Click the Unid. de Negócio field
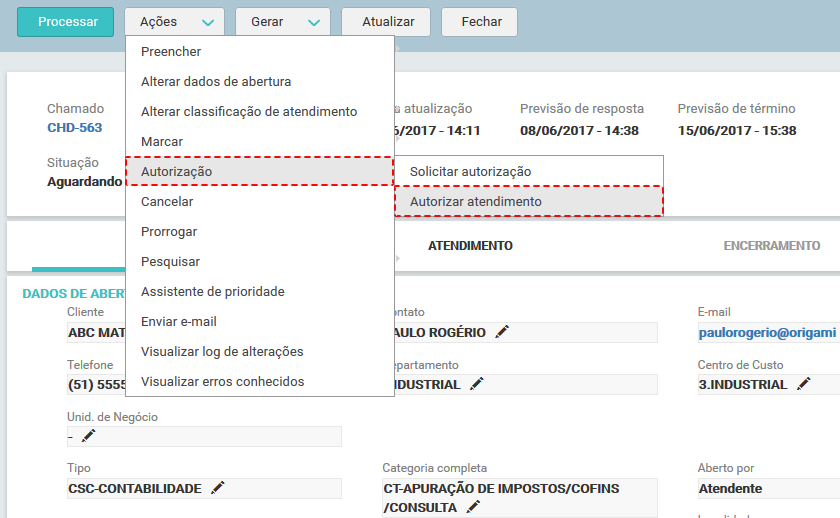Viewport: 840px width, 518px height. click(x=204, y=437)
